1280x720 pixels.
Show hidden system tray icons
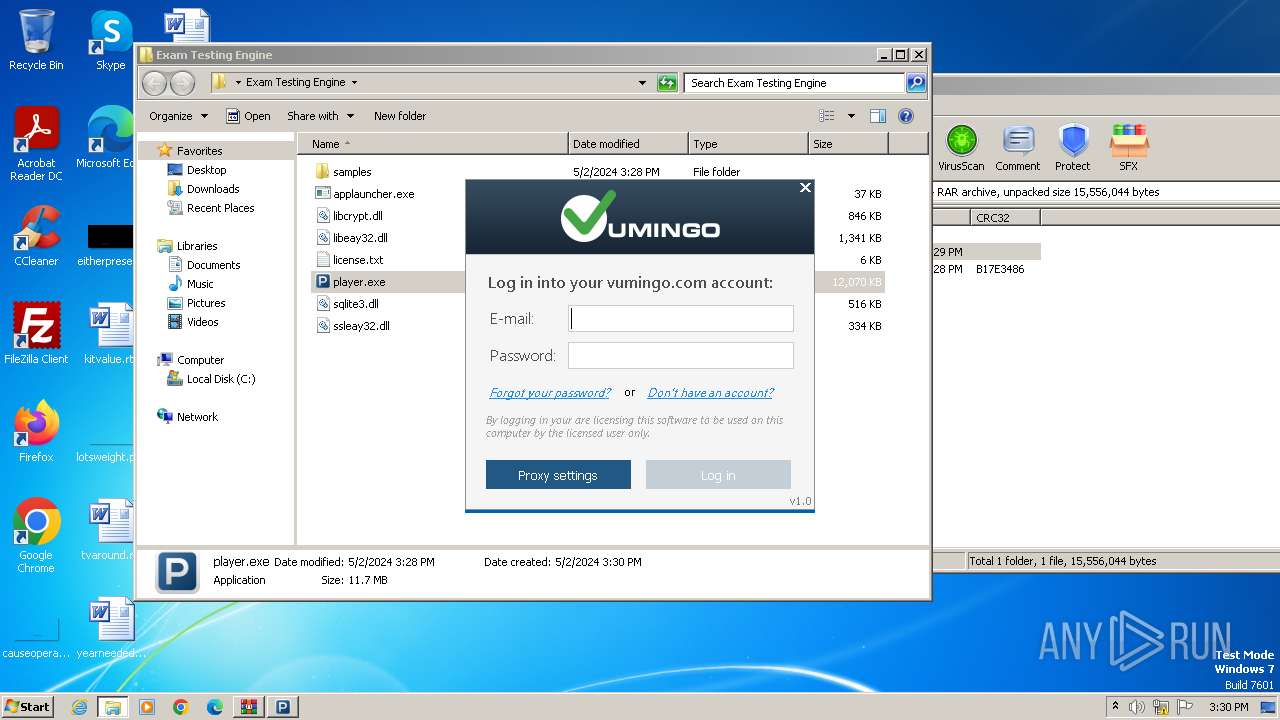pyautogui.click(x=1115, y=707)
